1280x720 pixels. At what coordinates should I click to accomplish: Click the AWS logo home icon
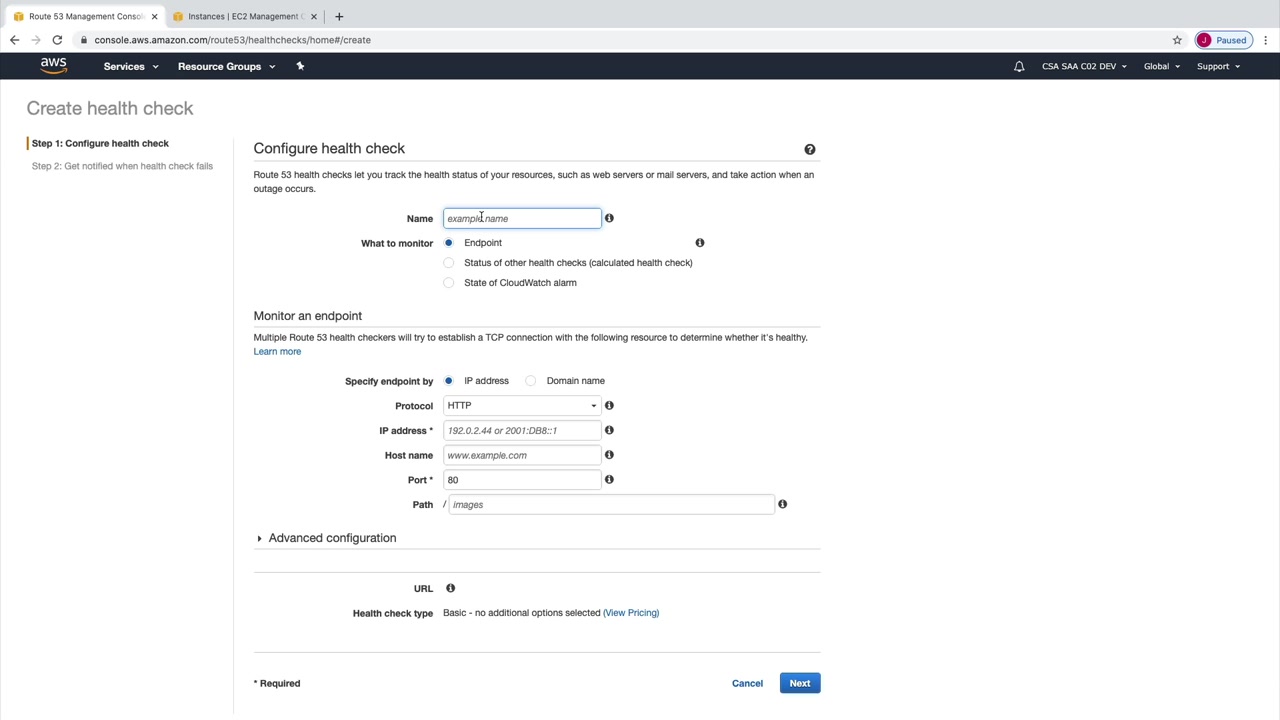[53, 66]
